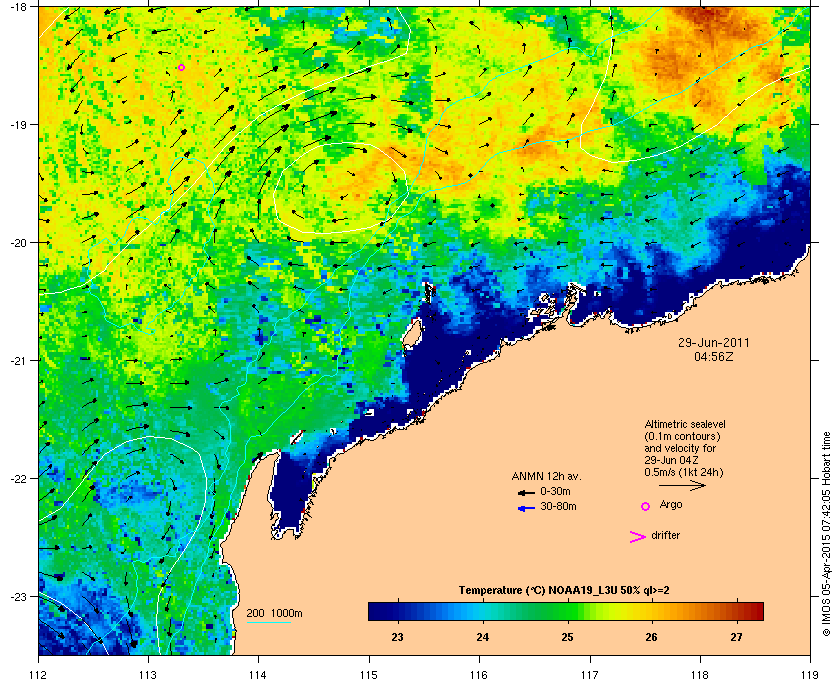The image size is (840, 680).
Task: Click the latitude axis label -23
Action: click(x=18, y=596)
